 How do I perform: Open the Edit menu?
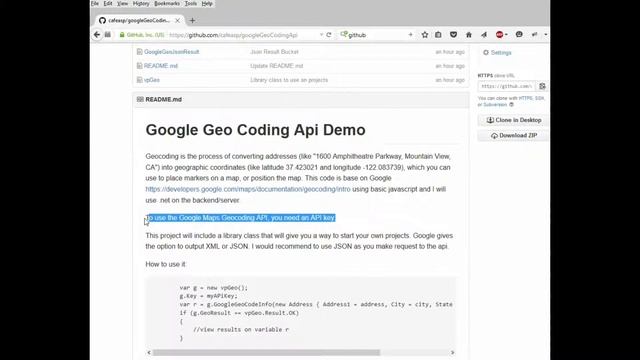tap(108, 3)
